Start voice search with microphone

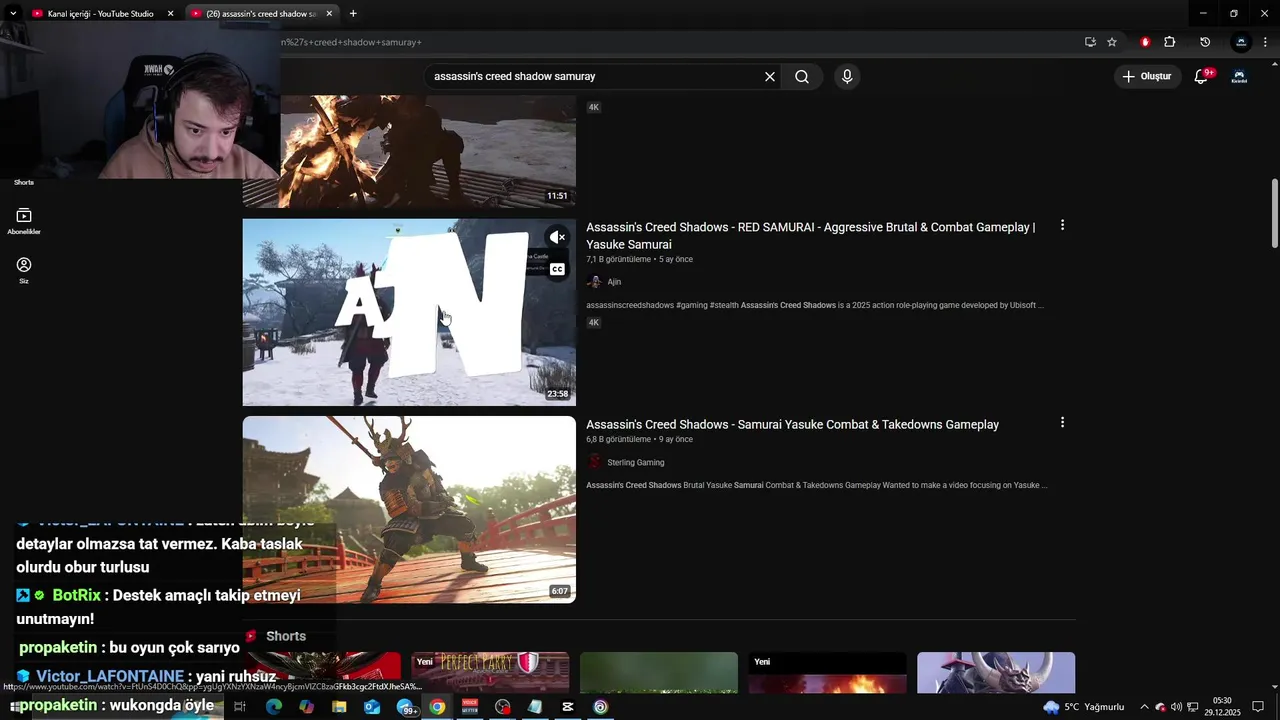pos(847,77)
